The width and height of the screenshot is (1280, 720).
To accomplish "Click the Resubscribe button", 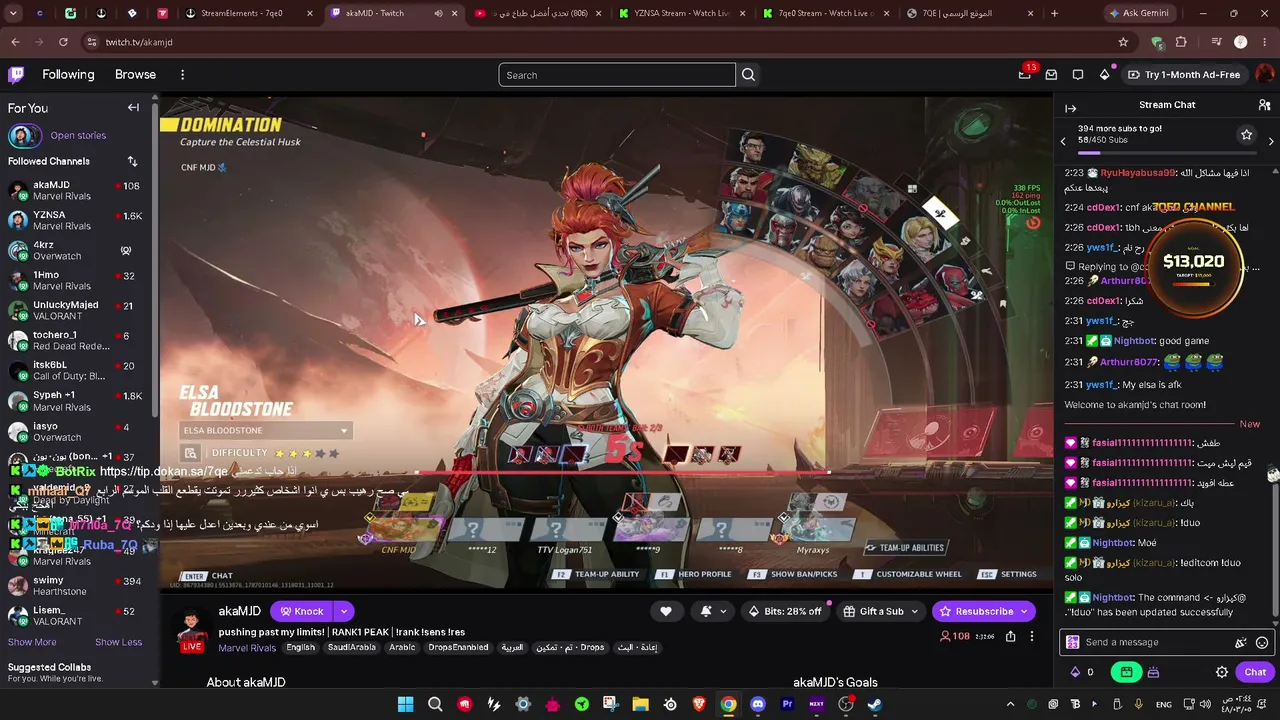I will pyautogui.click(x=975, y=611).
